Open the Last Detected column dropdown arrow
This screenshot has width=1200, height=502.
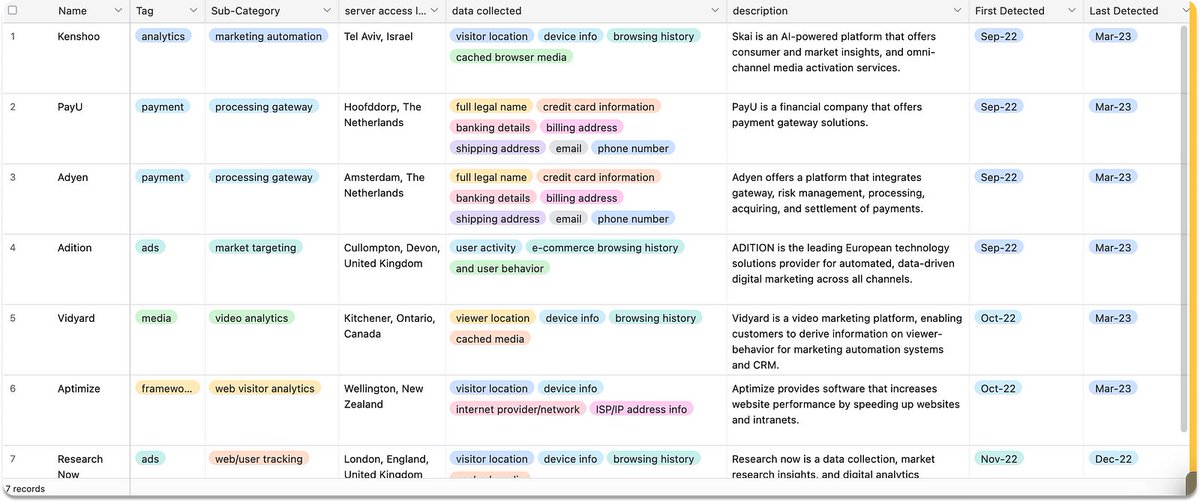tap(1185, 11)
